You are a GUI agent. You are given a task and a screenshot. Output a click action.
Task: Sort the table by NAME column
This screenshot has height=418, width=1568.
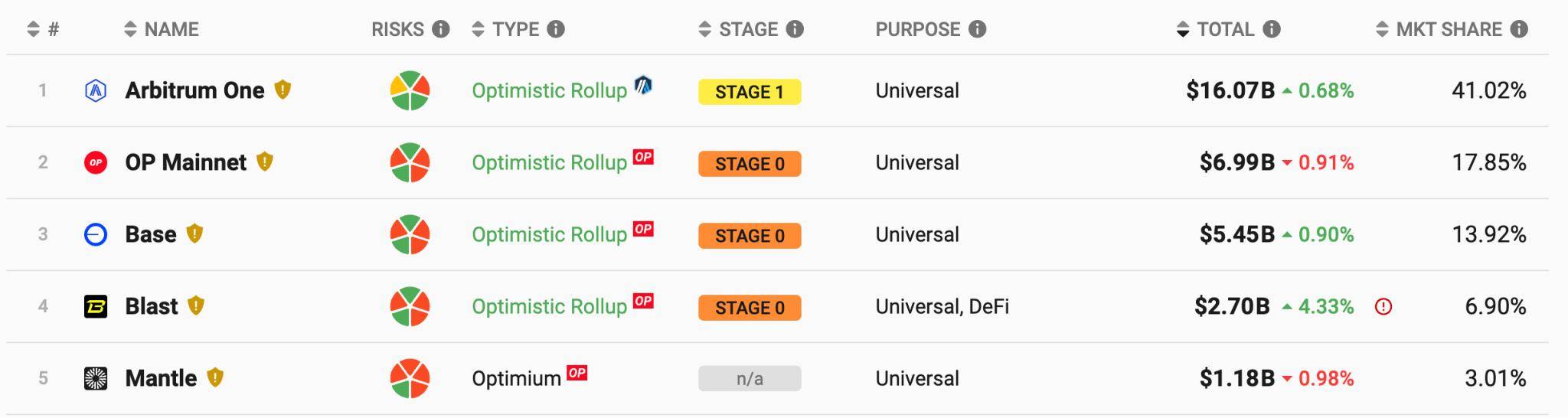click(x=161, y=30)
